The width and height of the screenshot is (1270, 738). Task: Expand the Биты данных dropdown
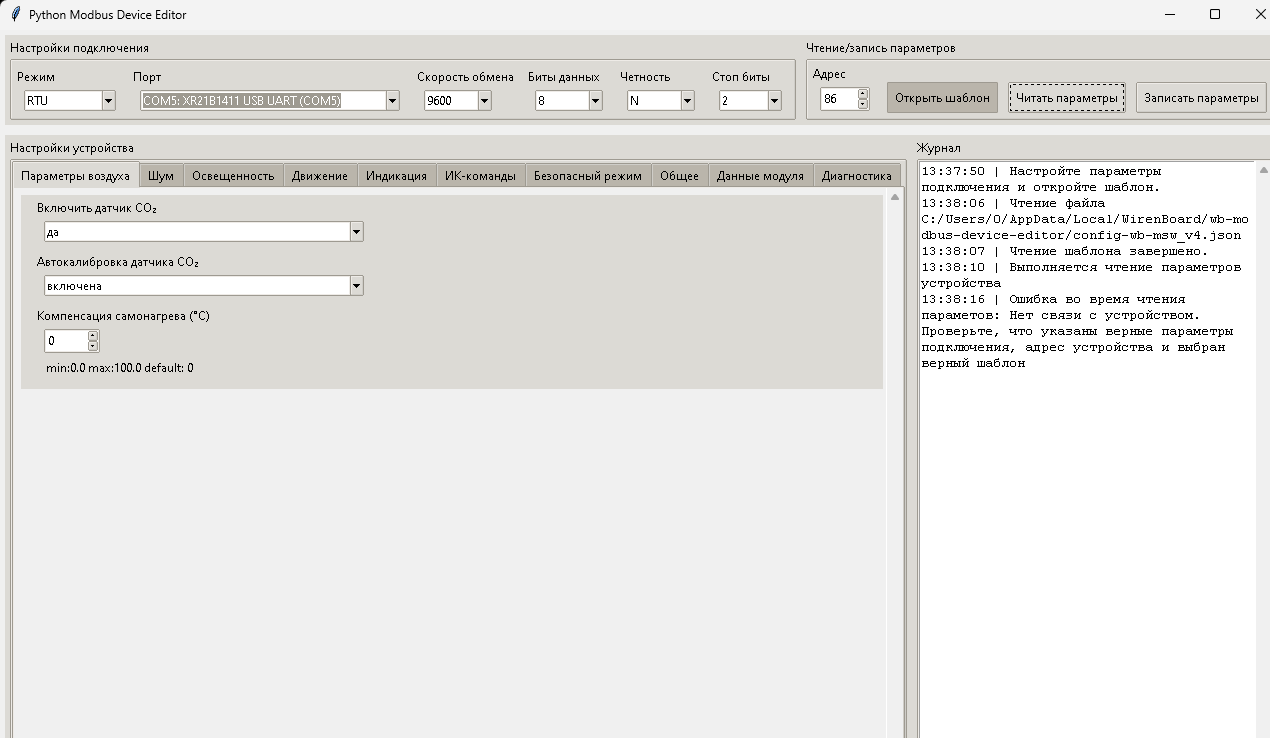595,101
